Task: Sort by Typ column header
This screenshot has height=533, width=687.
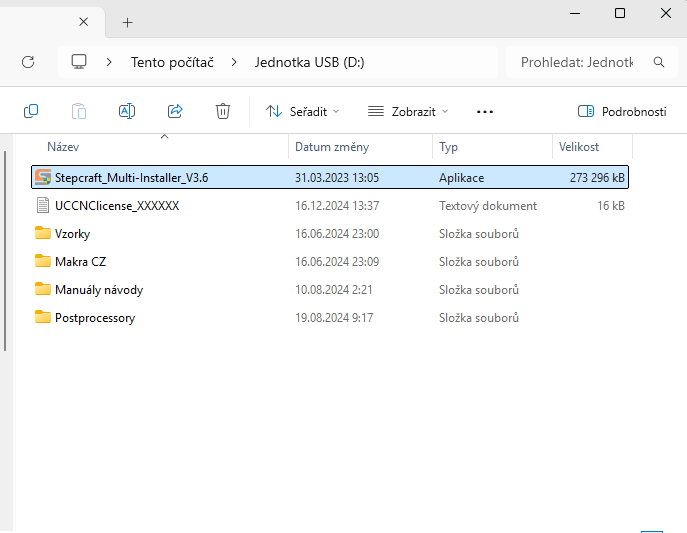Action: (448, 147)
